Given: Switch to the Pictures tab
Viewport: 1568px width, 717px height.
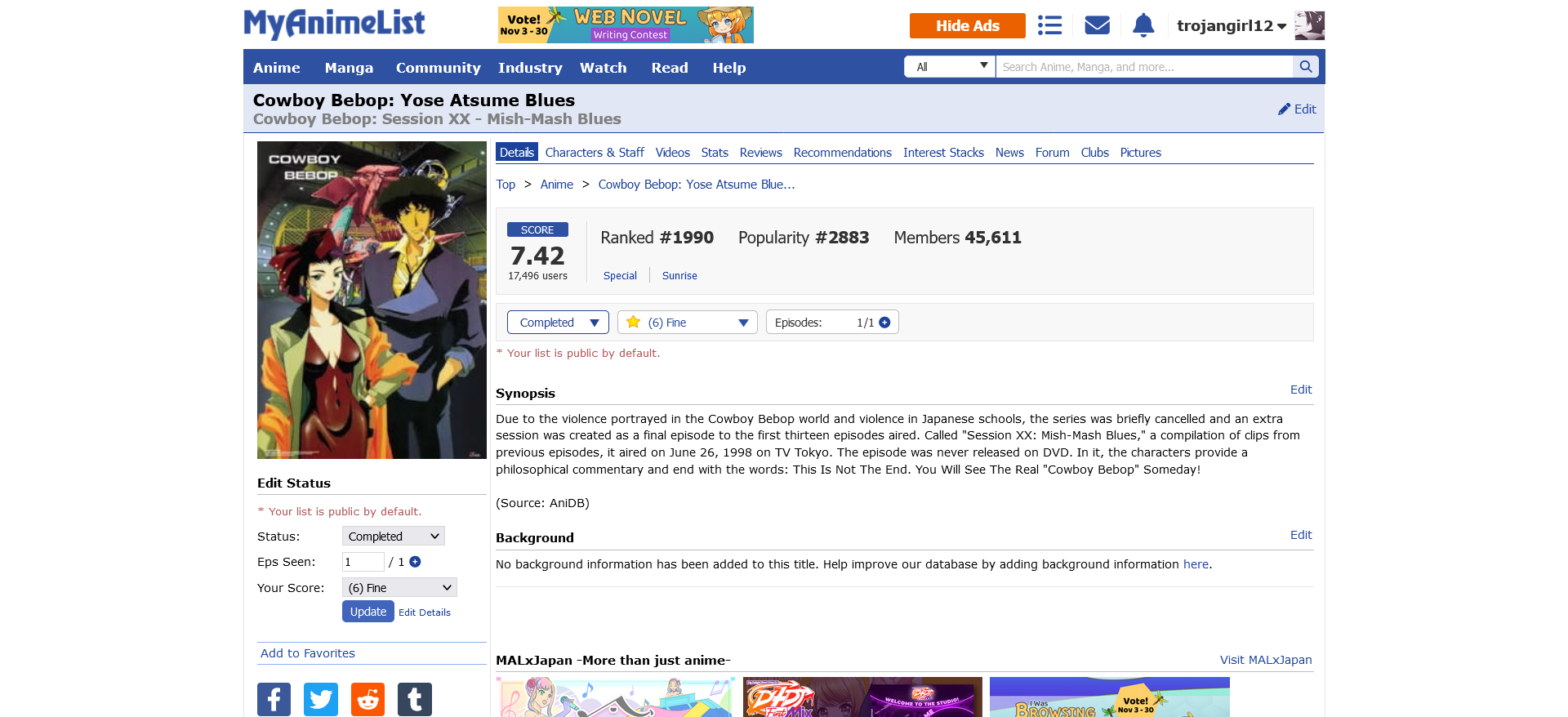Looking at the screenshot, I should (x=1140, y=153).
